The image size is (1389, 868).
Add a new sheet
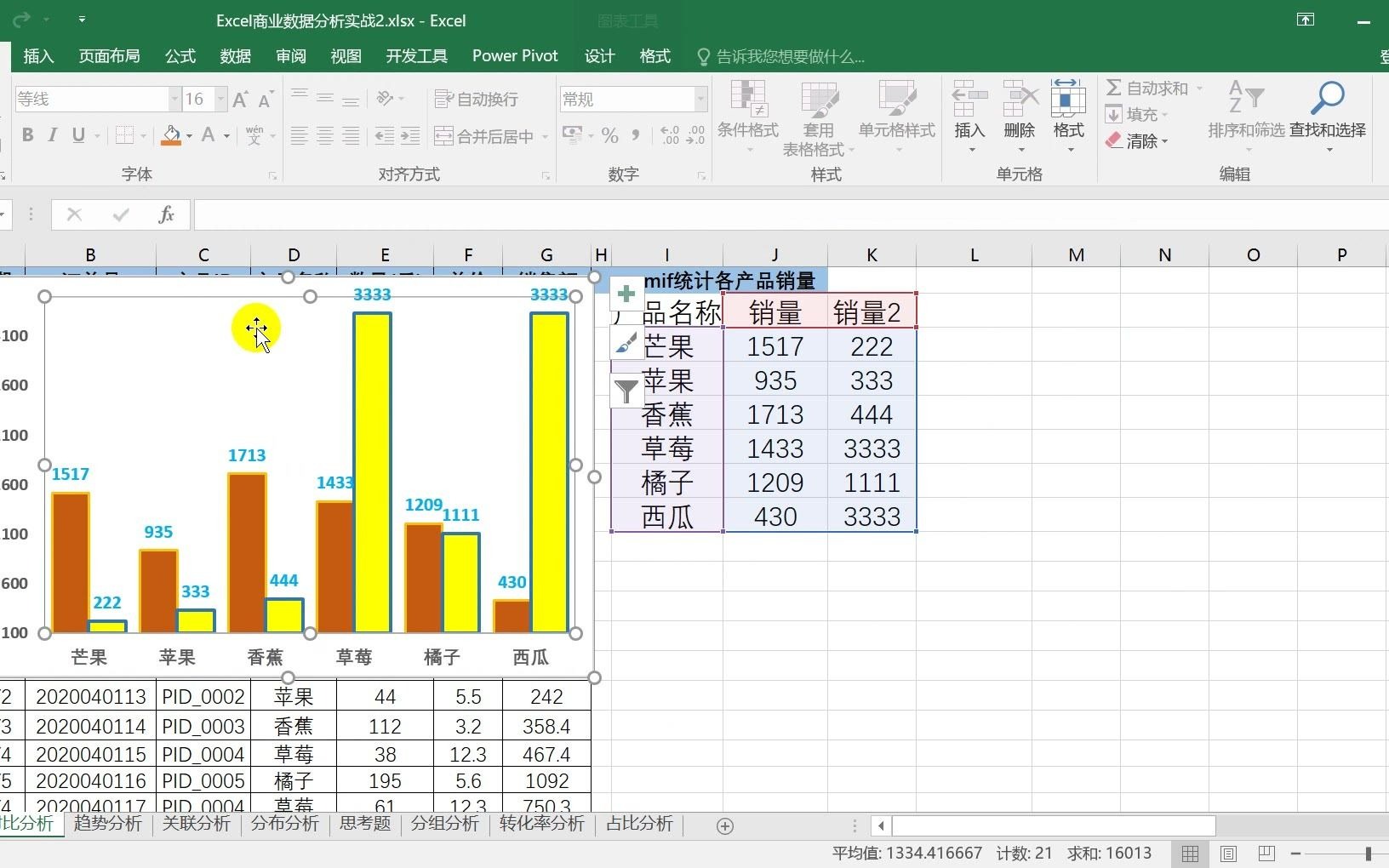pyautogui.click(x=725, y=825)
